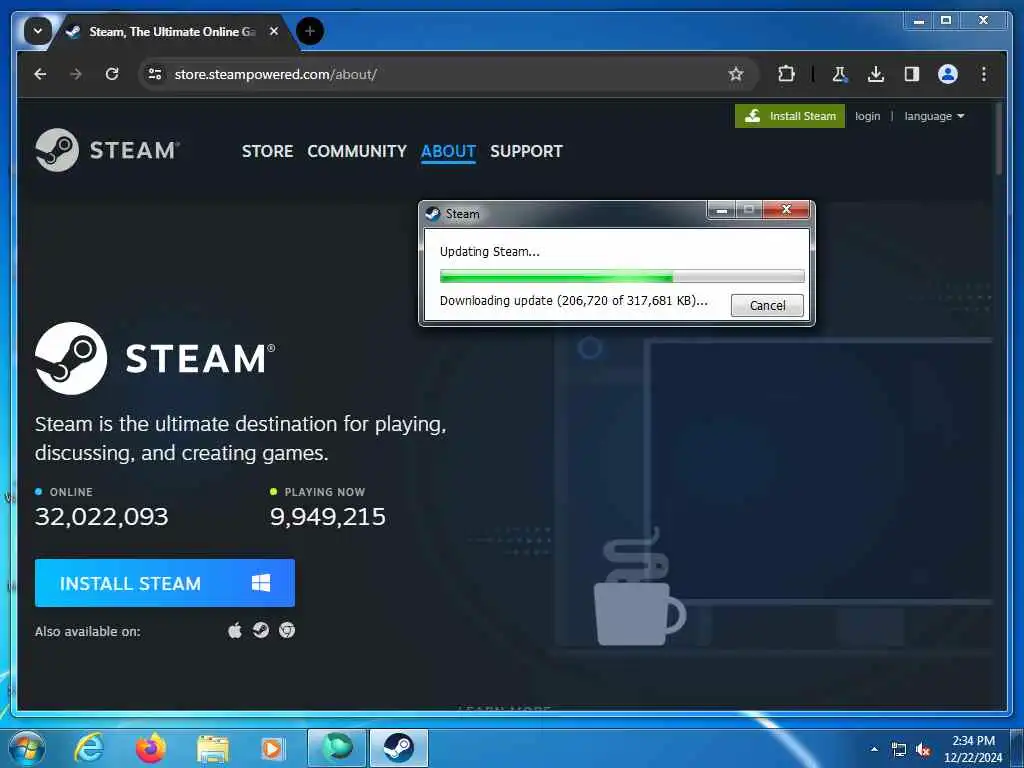The height and width of the screenshot is (768, 1024).
Task: Open the browser extensions puzzle icon
Action: tap(786, 74)
